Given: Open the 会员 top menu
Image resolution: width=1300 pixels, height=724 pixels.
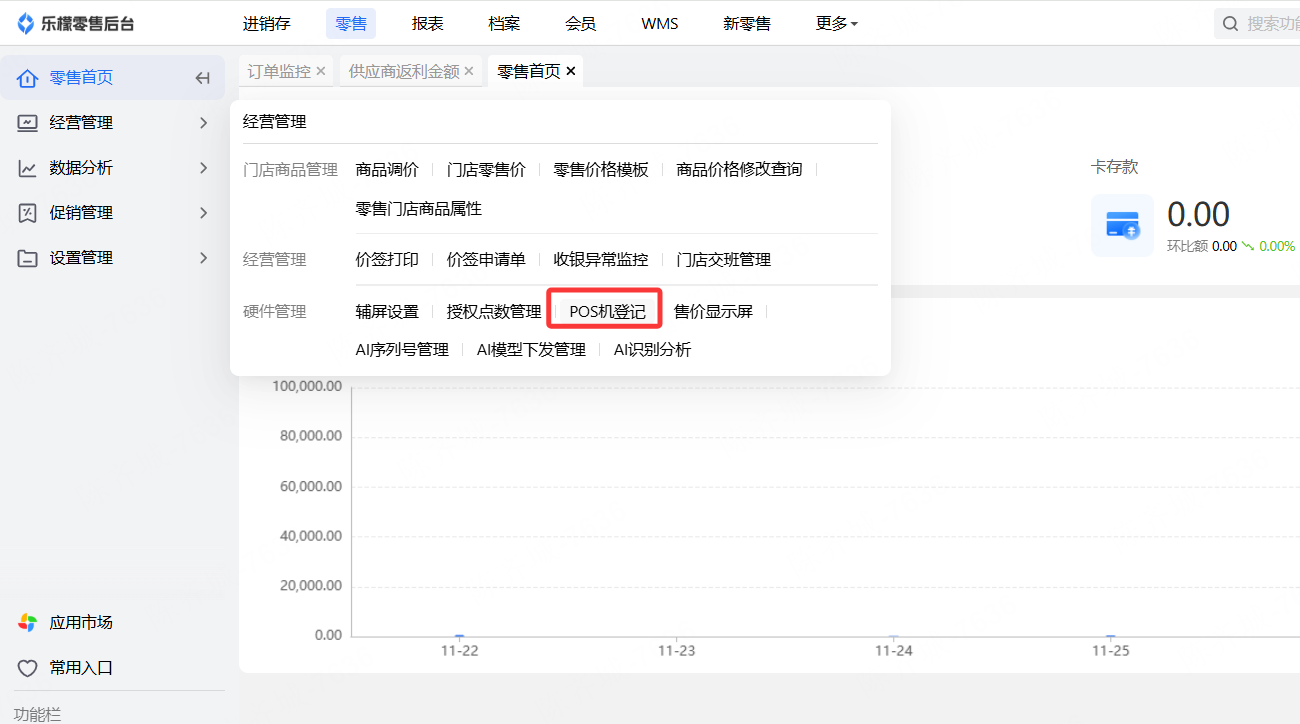Looking at the screenshot, I should [x=581, y=23].
